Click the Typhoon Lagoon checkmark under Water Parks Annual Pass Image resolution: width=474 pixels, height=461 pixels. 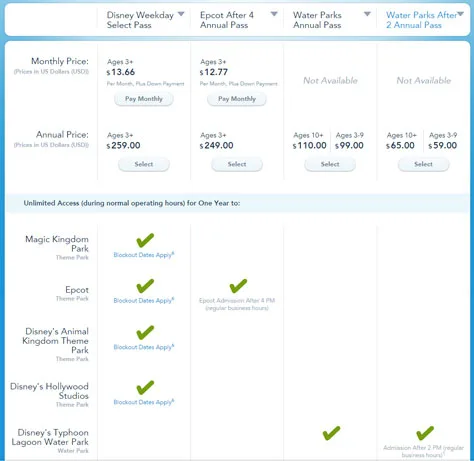331,433
